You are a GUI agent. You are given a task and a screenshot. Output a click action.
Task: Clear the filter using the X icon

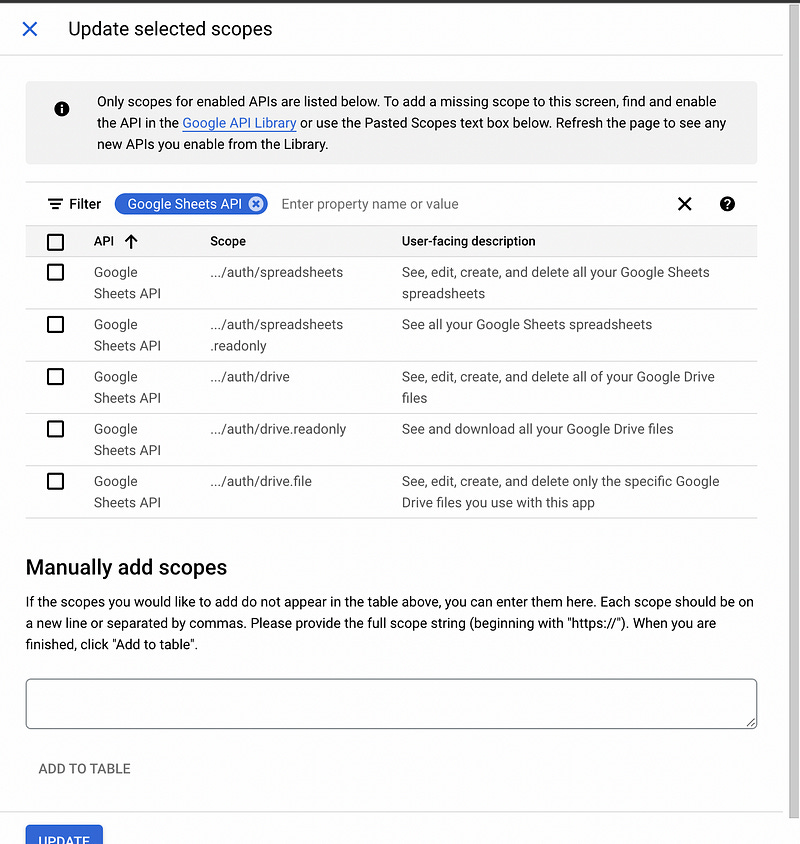tap(684, 204)
